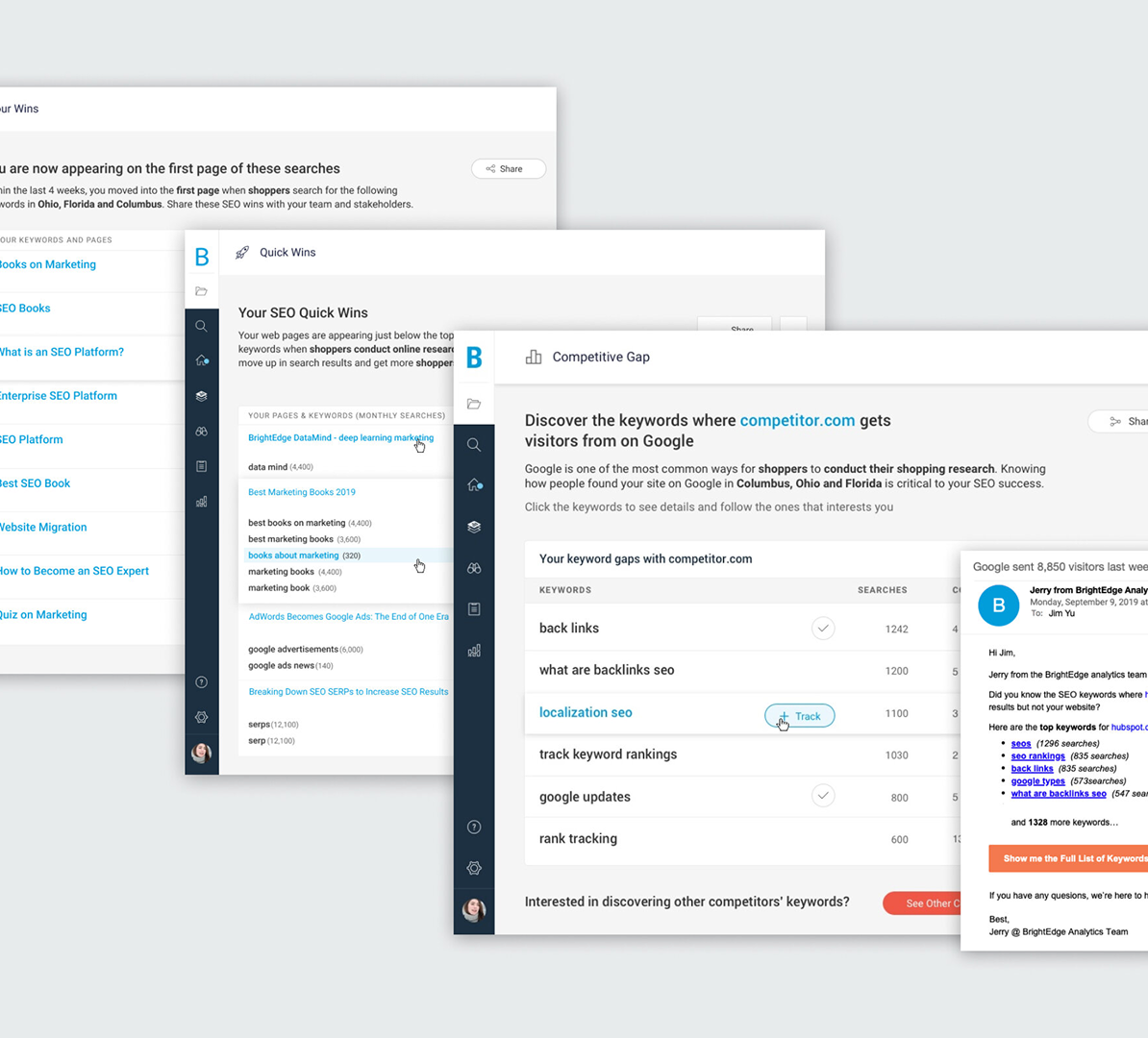Select google advertisements keyword

[293, 650]
